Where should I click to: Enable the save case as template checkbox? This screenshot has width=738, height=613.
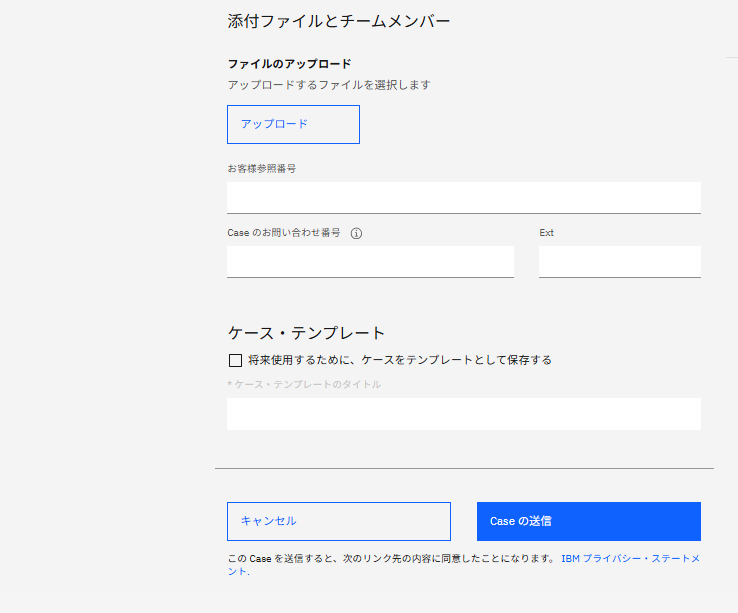point(235,361)
